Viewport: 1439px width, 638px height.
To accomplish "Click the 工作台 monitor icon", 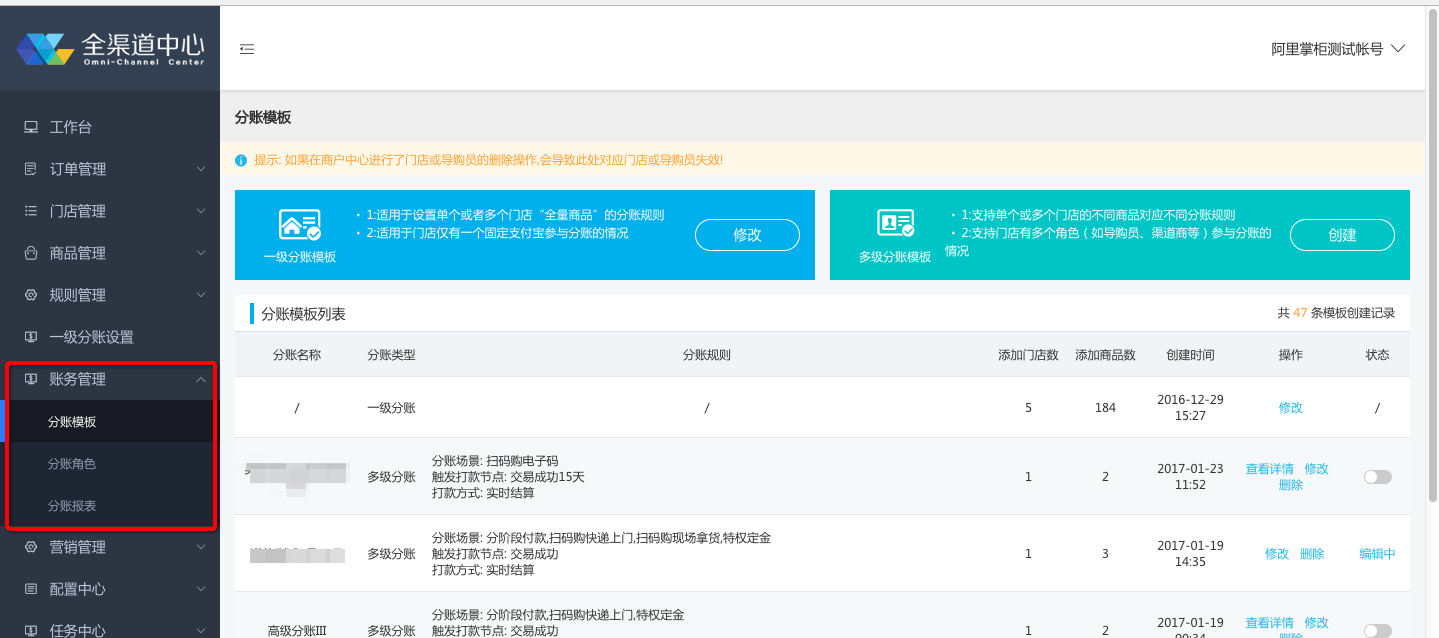I will tap(31, 127).
